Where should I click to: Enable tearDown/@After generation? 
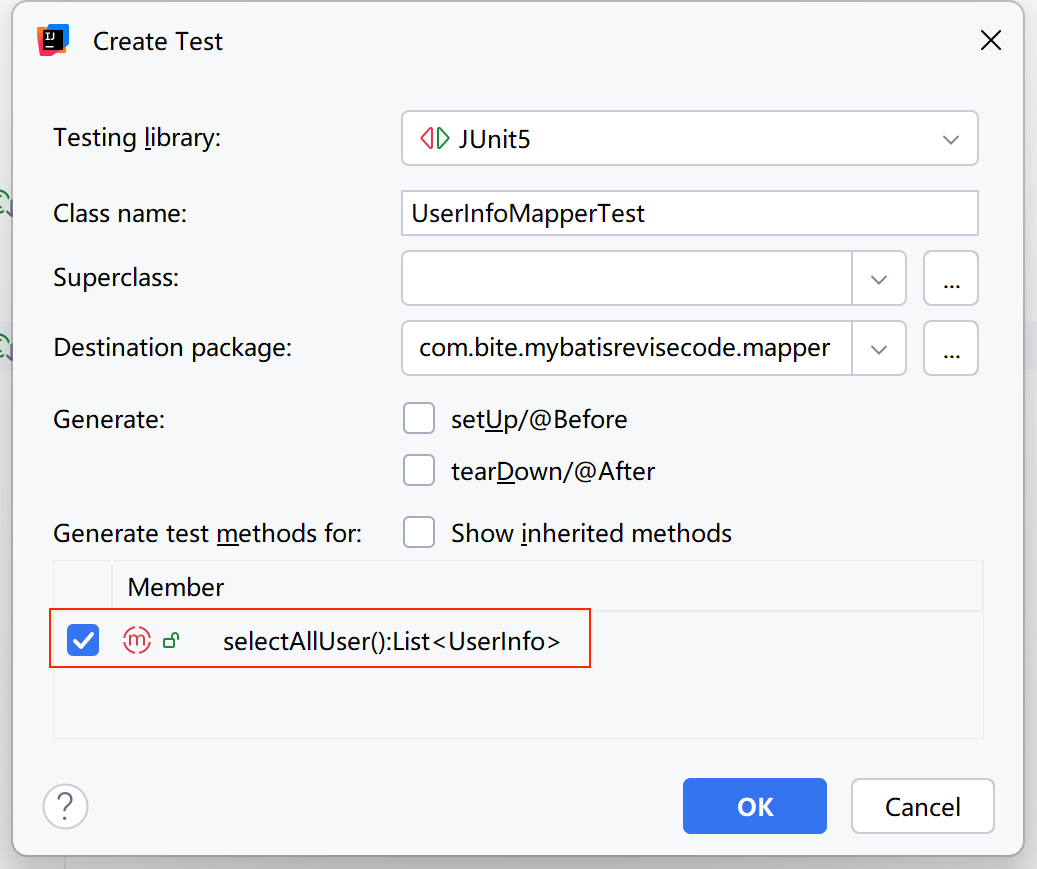(419, 471)
